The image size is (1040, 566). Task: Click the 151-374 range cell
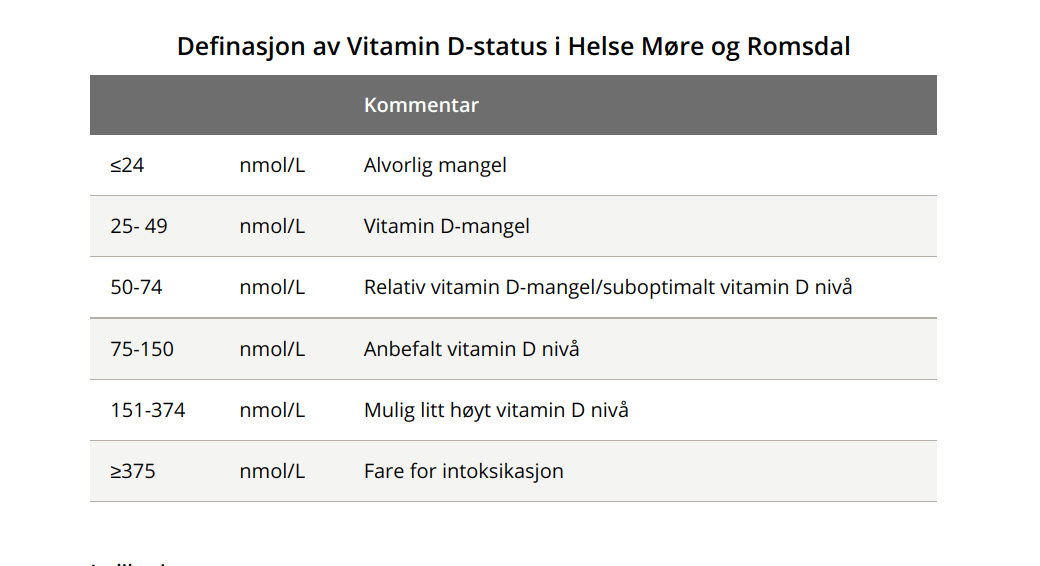click(148, 410)
